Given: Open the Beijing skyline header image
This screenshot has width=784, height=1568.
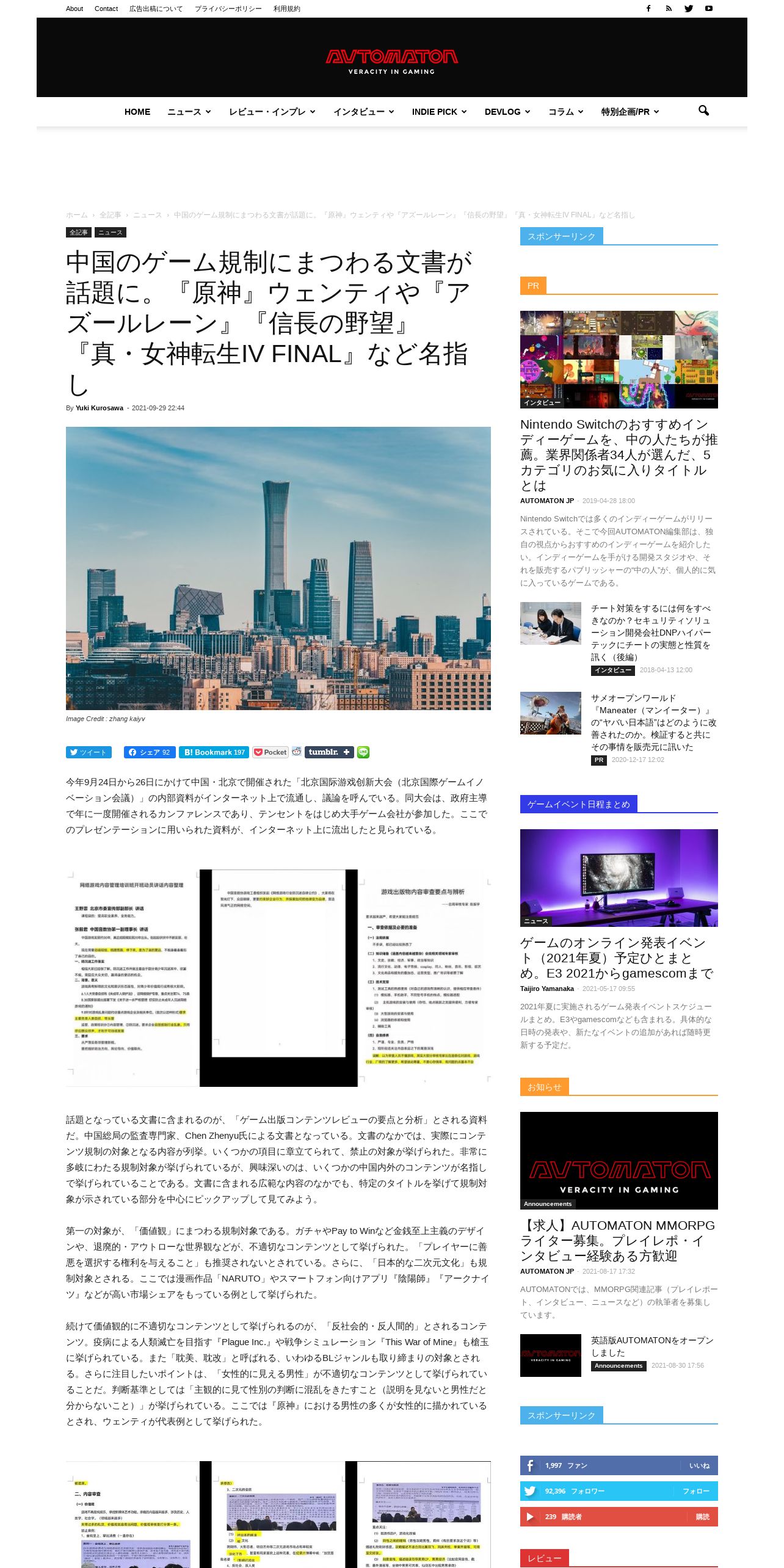Looking at the screenshot, I should pos(278,568).
